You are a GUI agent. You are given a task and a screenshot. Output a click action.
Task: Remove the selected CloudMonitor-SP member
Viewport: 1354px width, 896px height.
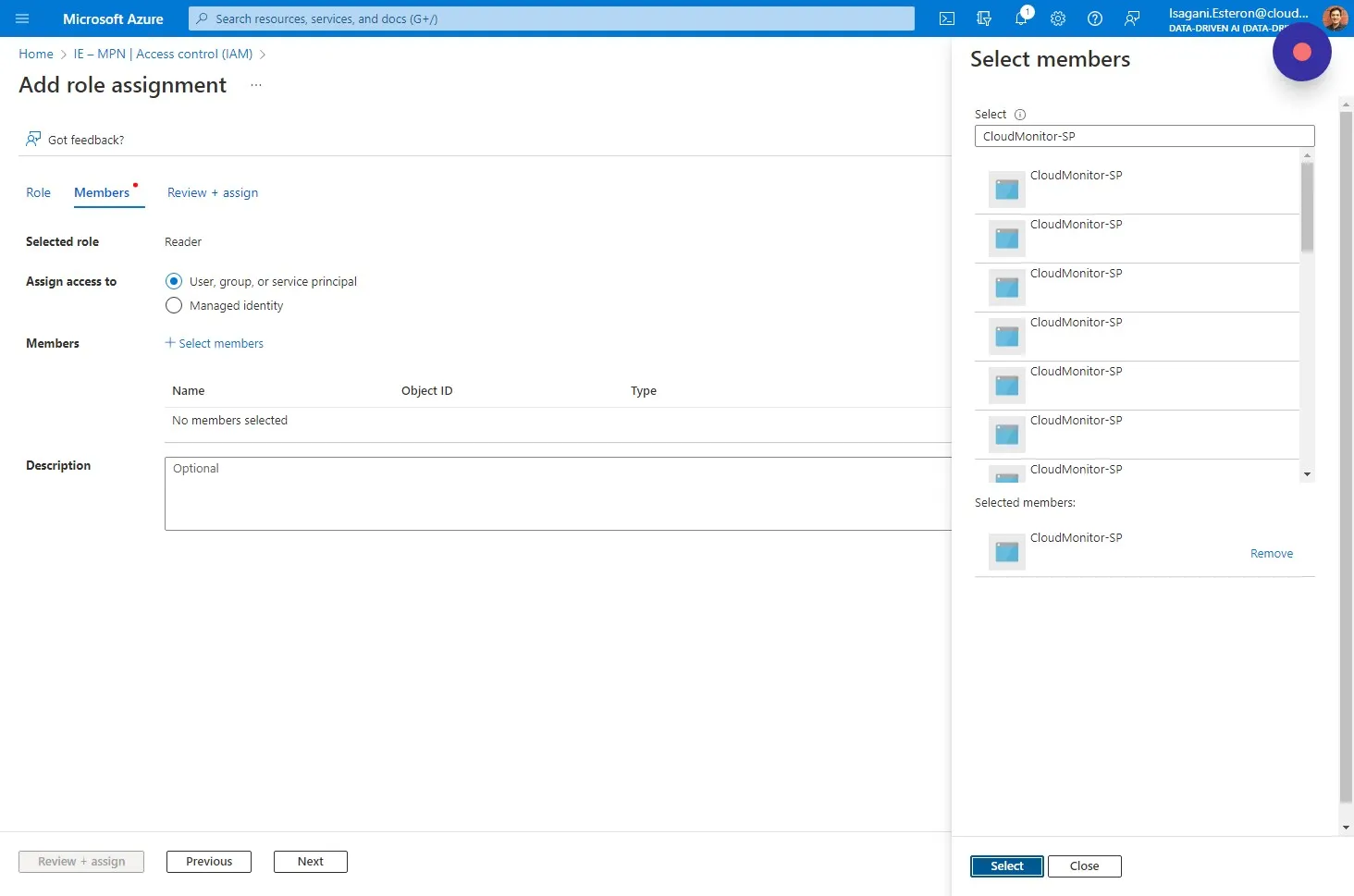pyautogui.click(x=1272, y=554)
